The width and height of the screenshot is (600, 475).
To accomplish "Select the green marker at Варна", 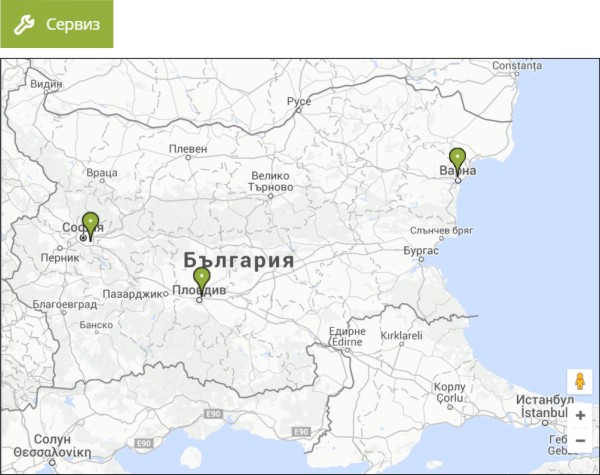I will click(x=457, y=163).
